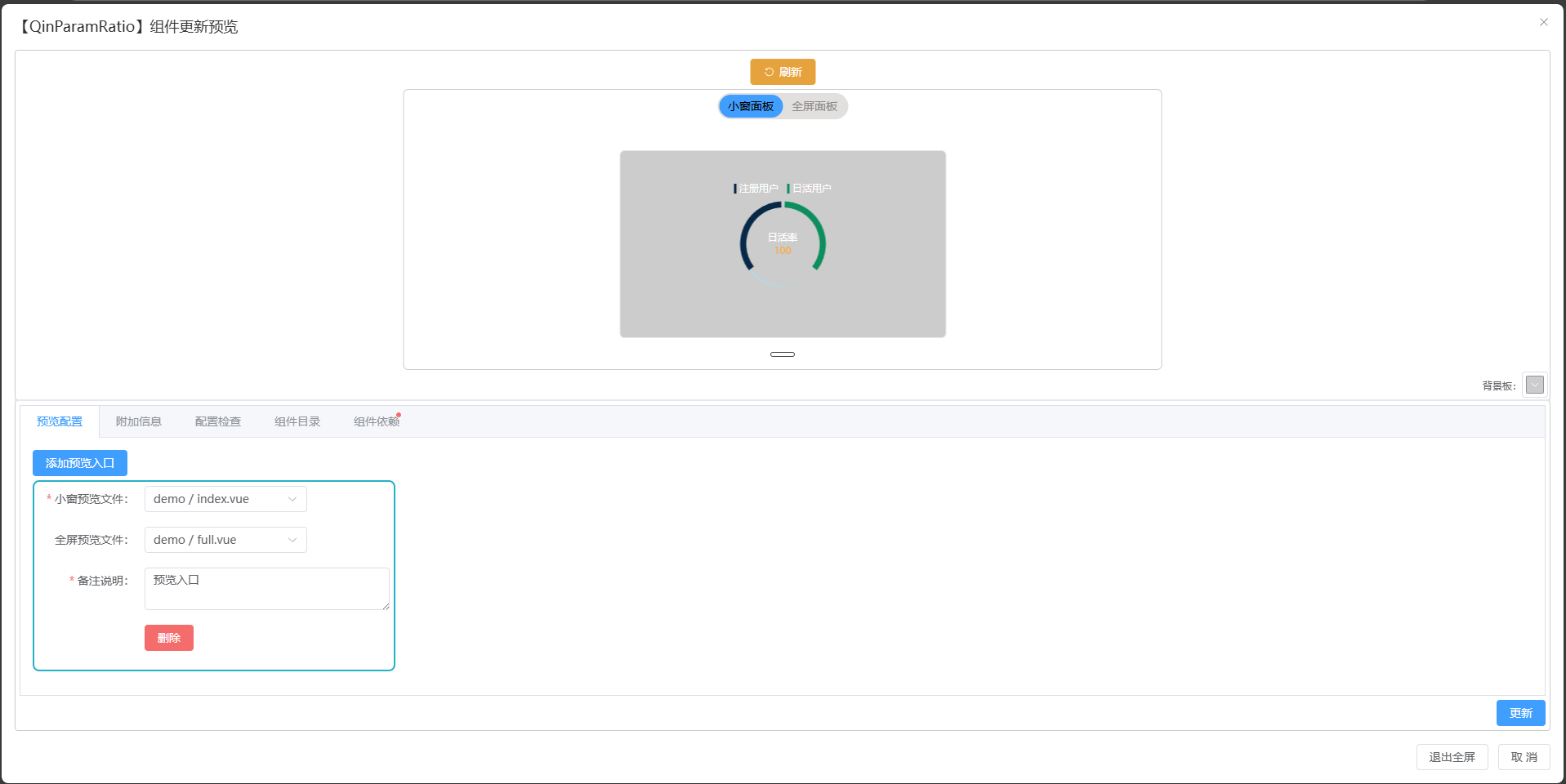1566x784 pixels.
Task: Expand the 小窗预览文件 dropdown
Action: click(225, 499)
